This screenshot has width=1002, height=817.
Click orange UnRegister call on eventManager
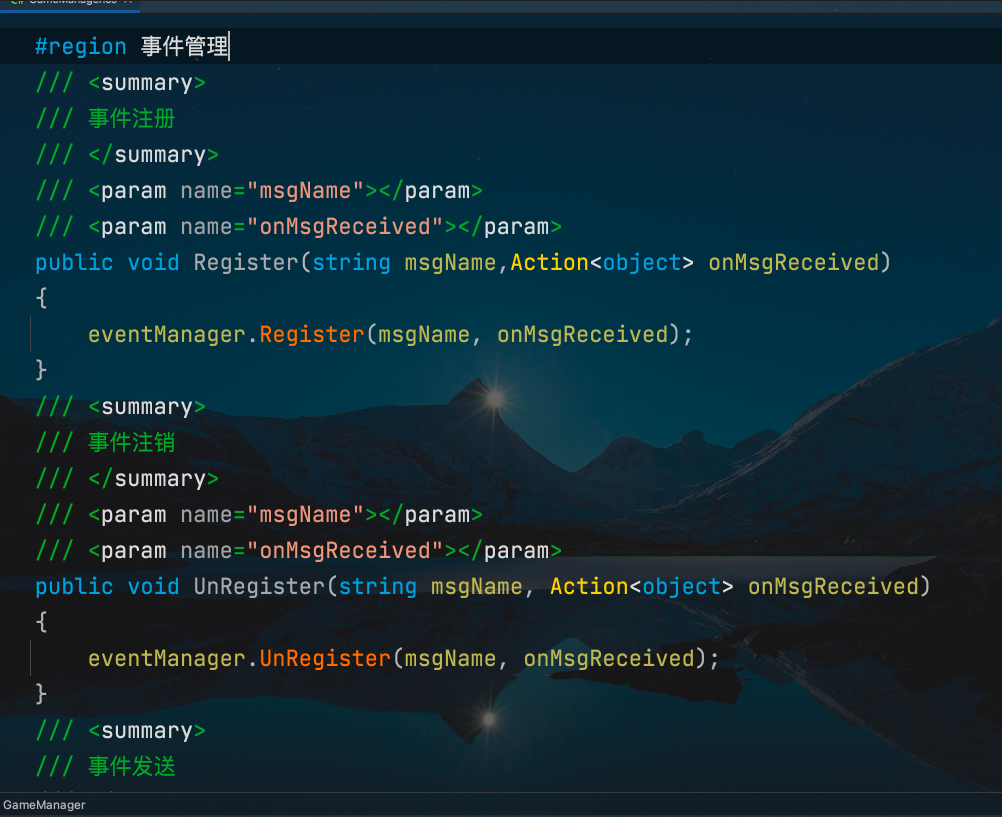(325, 659)
